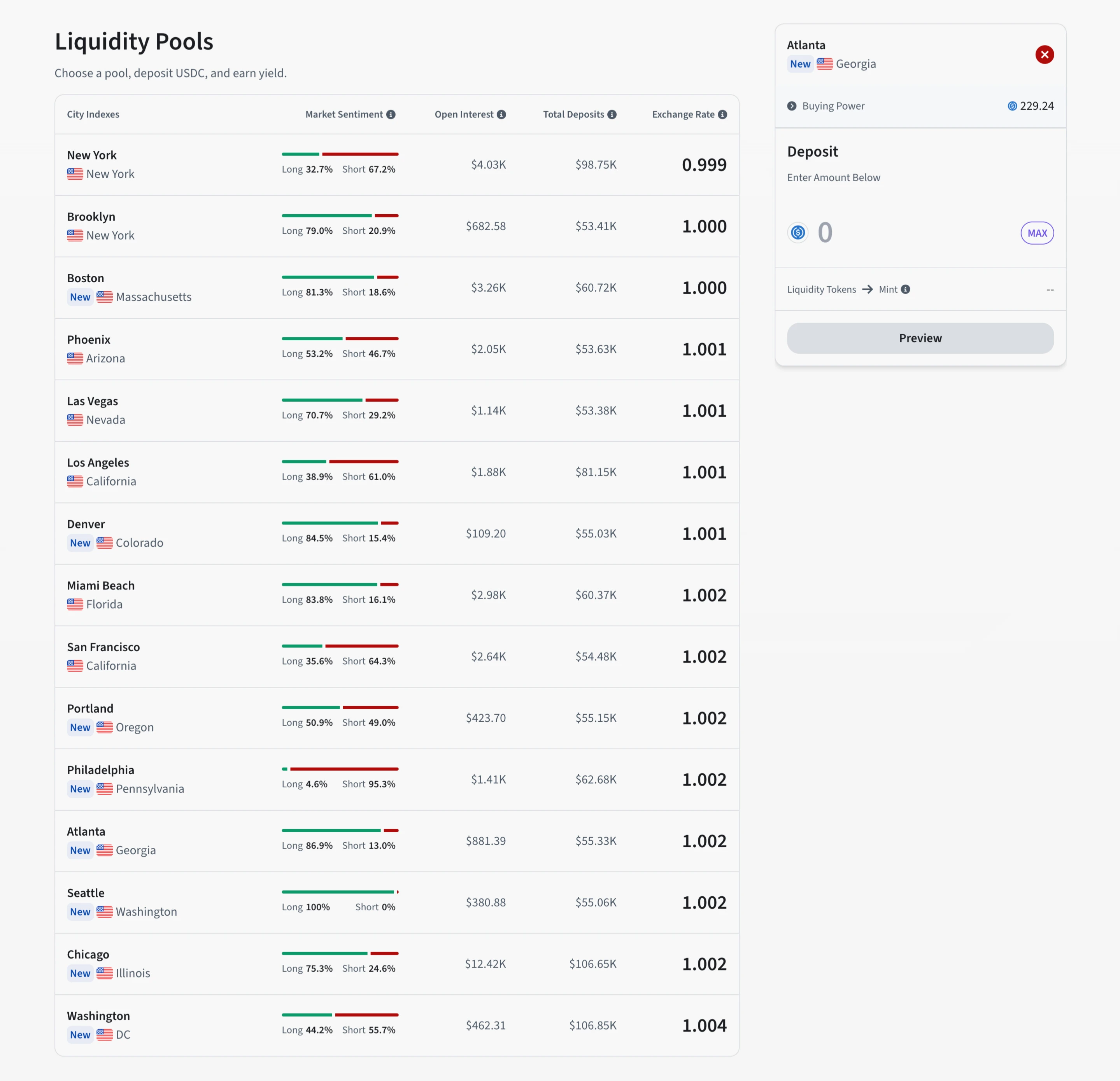Click the Open Interest info icon
The image size is (1120, 1081).
[x=501, y=115]
